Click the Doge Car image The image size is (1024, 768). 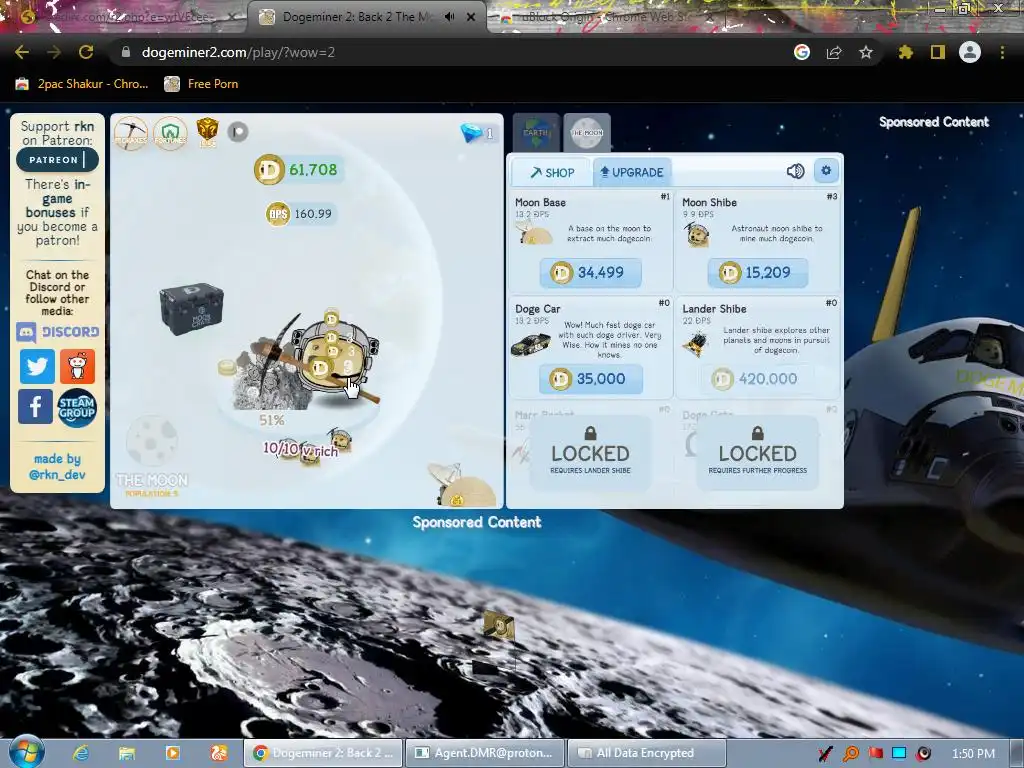coord(530,343)
